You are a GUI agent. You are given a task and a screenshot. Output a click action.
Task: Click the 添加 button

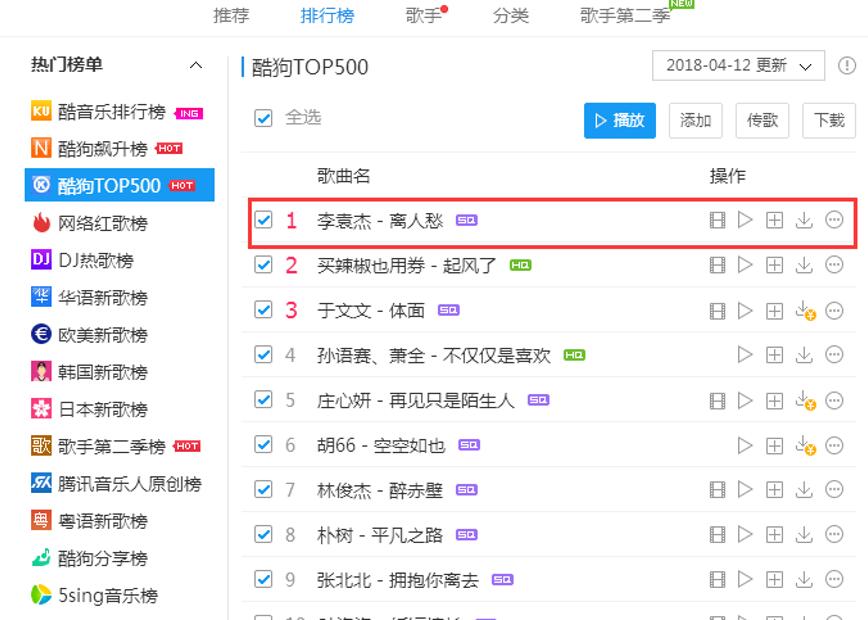tap(695, 120)
